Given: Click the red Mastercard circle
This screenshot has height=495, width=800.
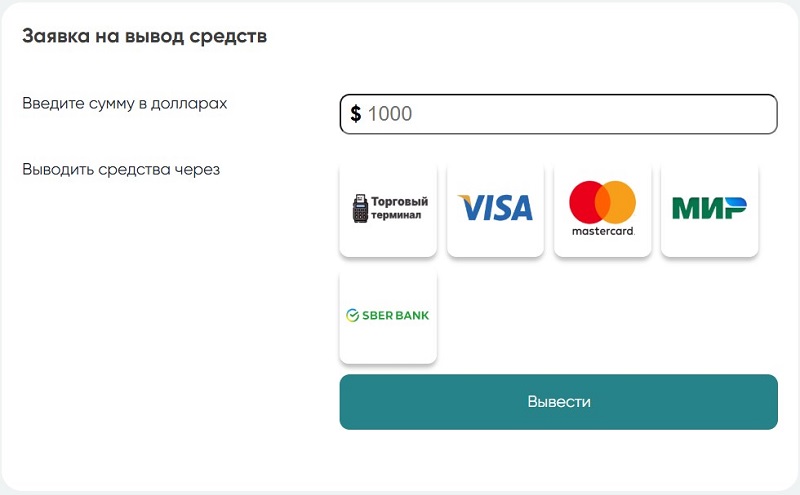Looking at the screenshot, I should tap(587, 202).
